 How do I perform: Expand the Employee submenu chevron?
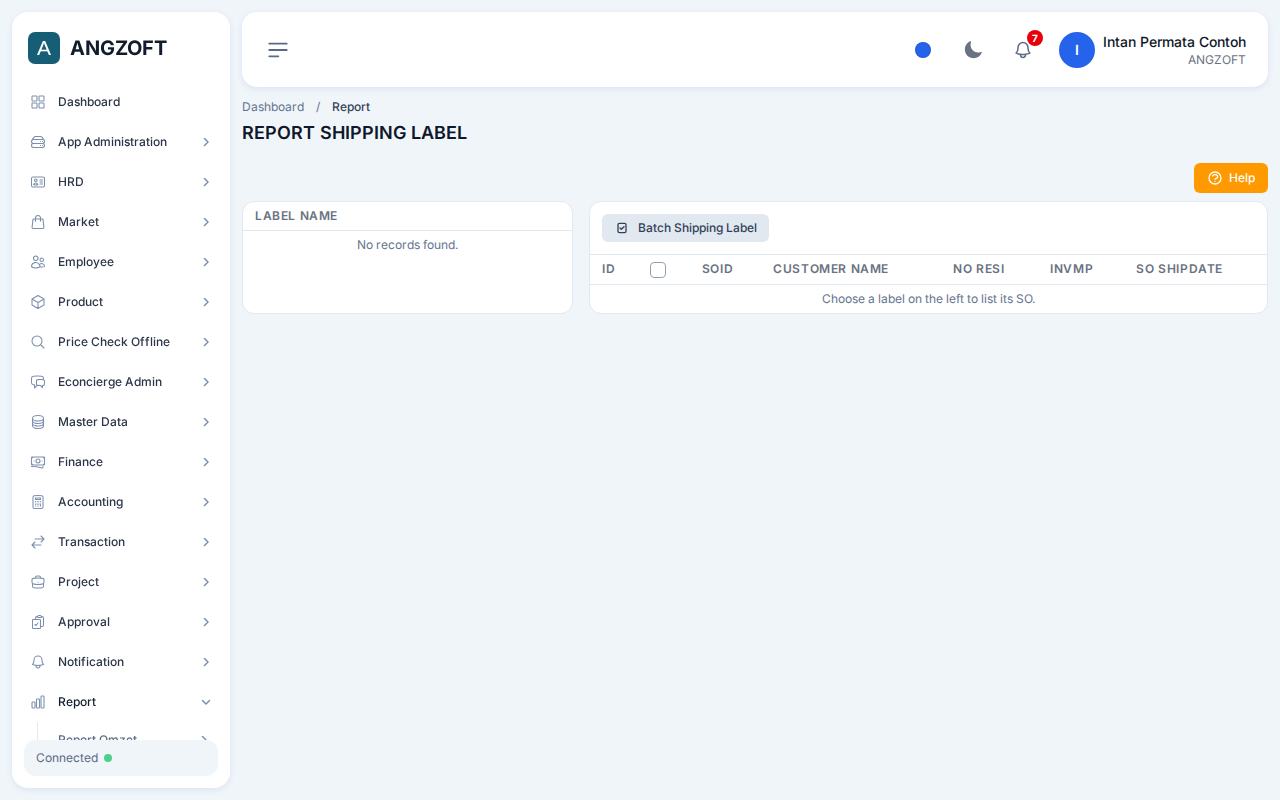click(x=206, y=262)
